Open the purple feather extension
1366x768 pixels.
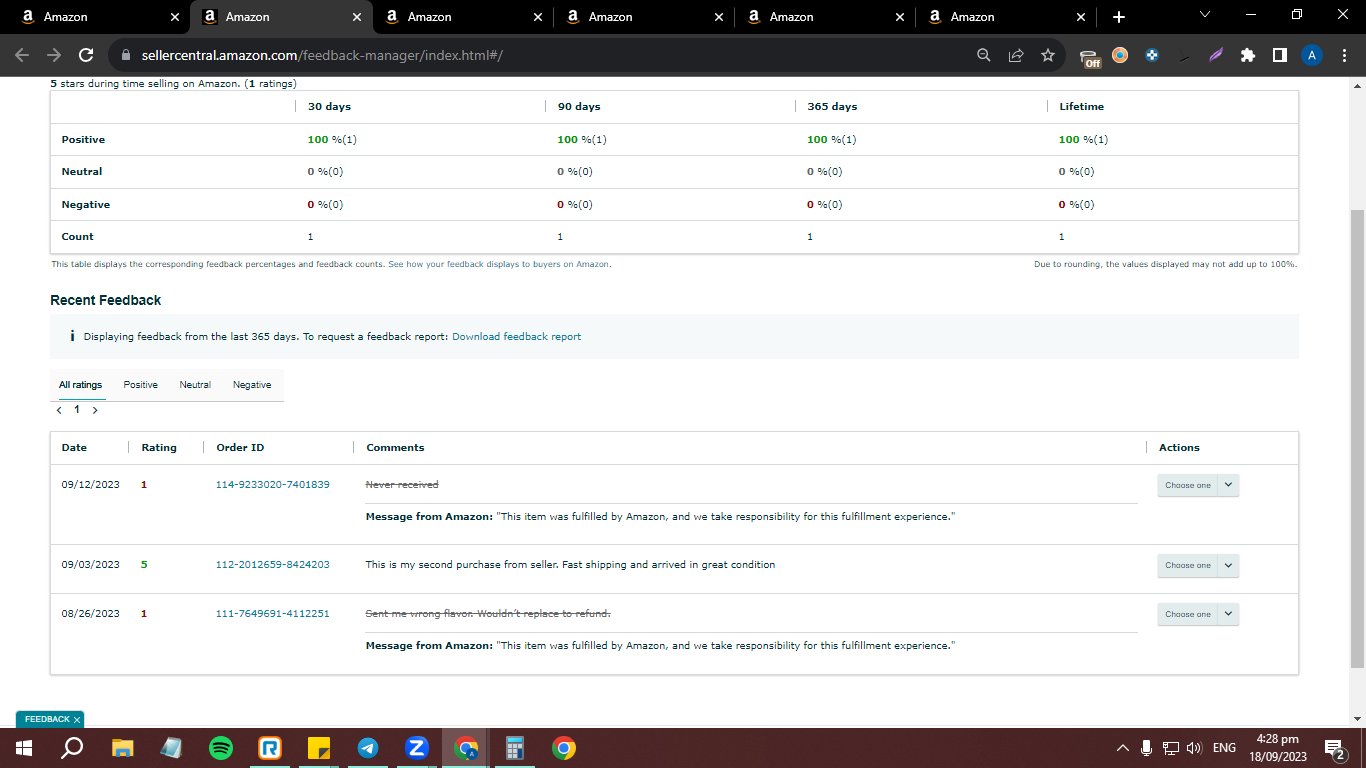click(1216, 55)
